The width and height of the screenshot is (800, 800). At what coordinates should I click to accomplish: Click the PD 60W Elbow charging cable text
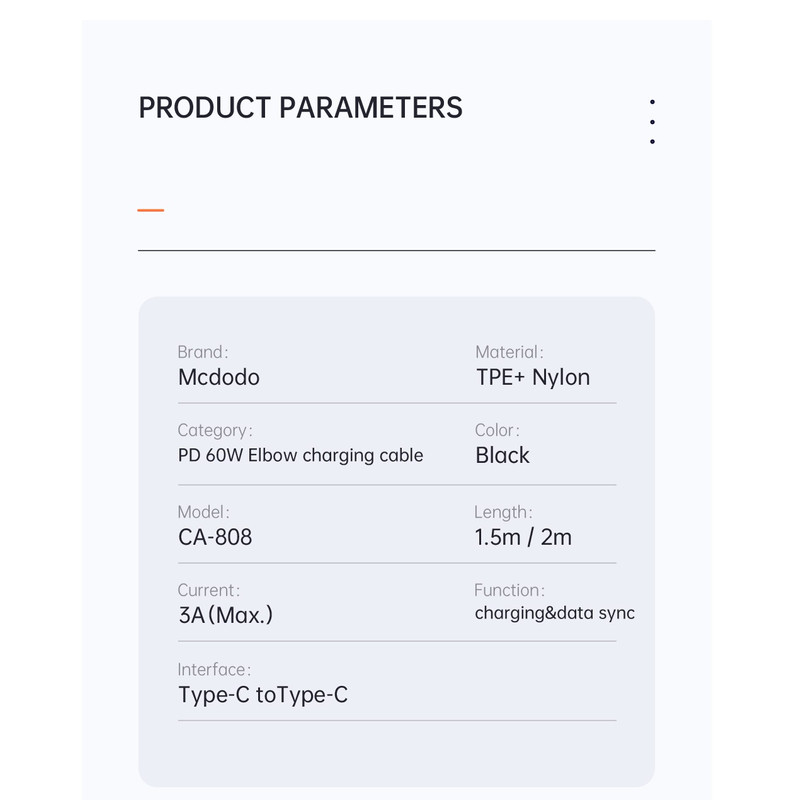[x=301, y=456]
